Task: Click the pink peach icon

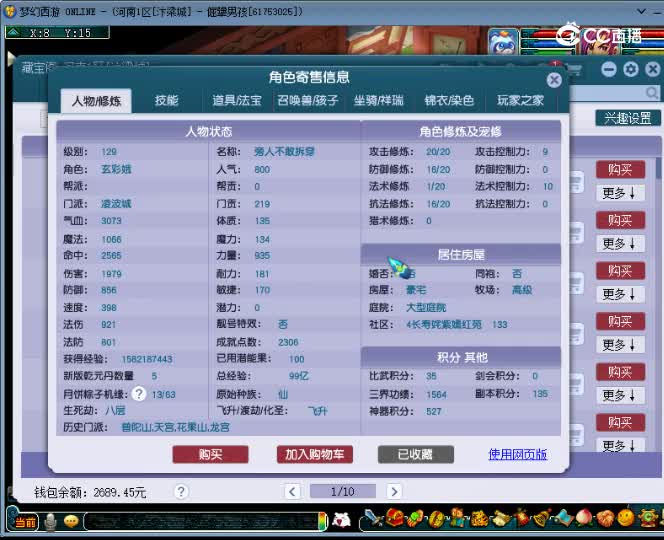Action: (x=584, y=518)
